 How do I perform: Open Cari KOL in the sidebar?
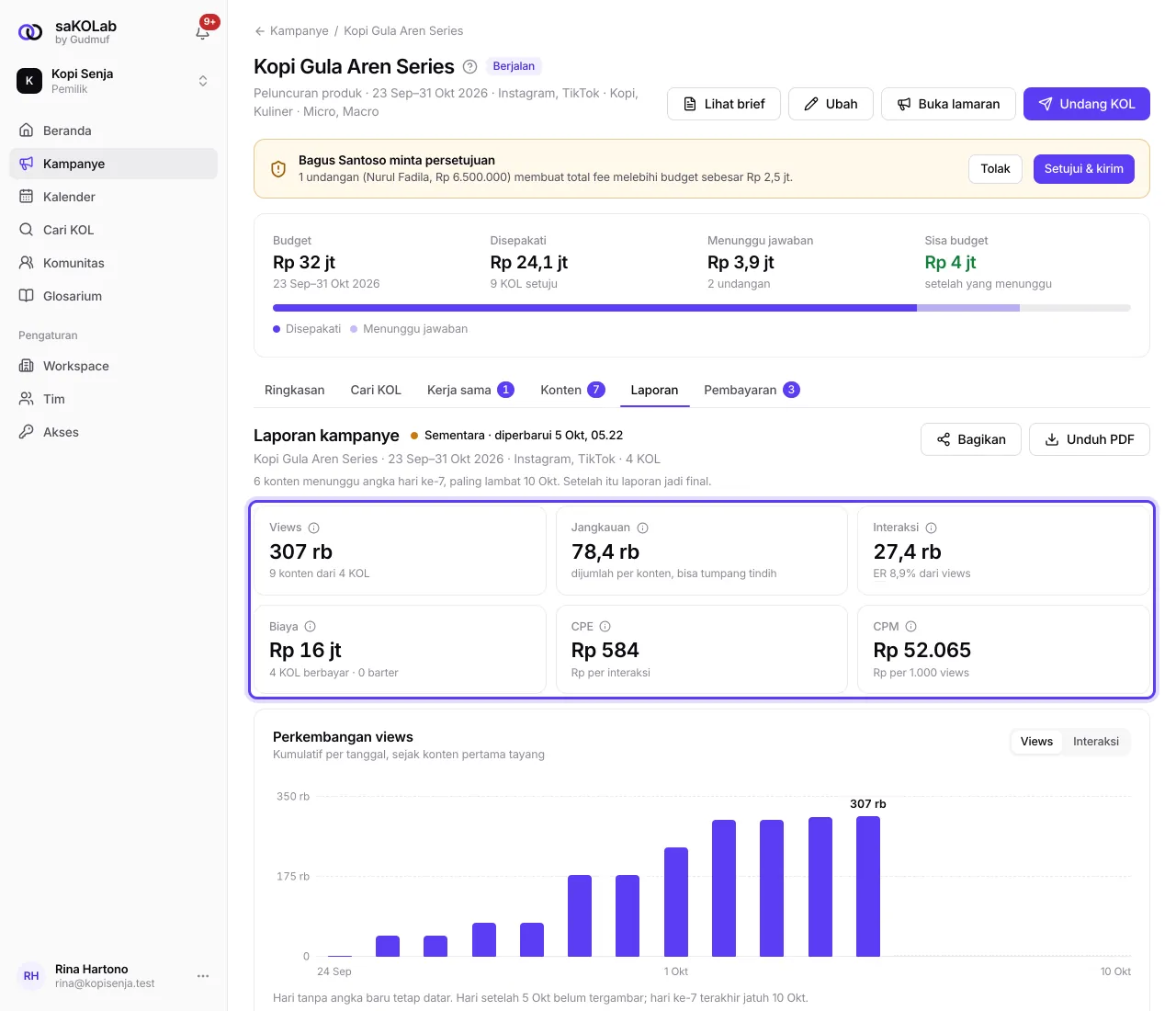click(113, 230)
